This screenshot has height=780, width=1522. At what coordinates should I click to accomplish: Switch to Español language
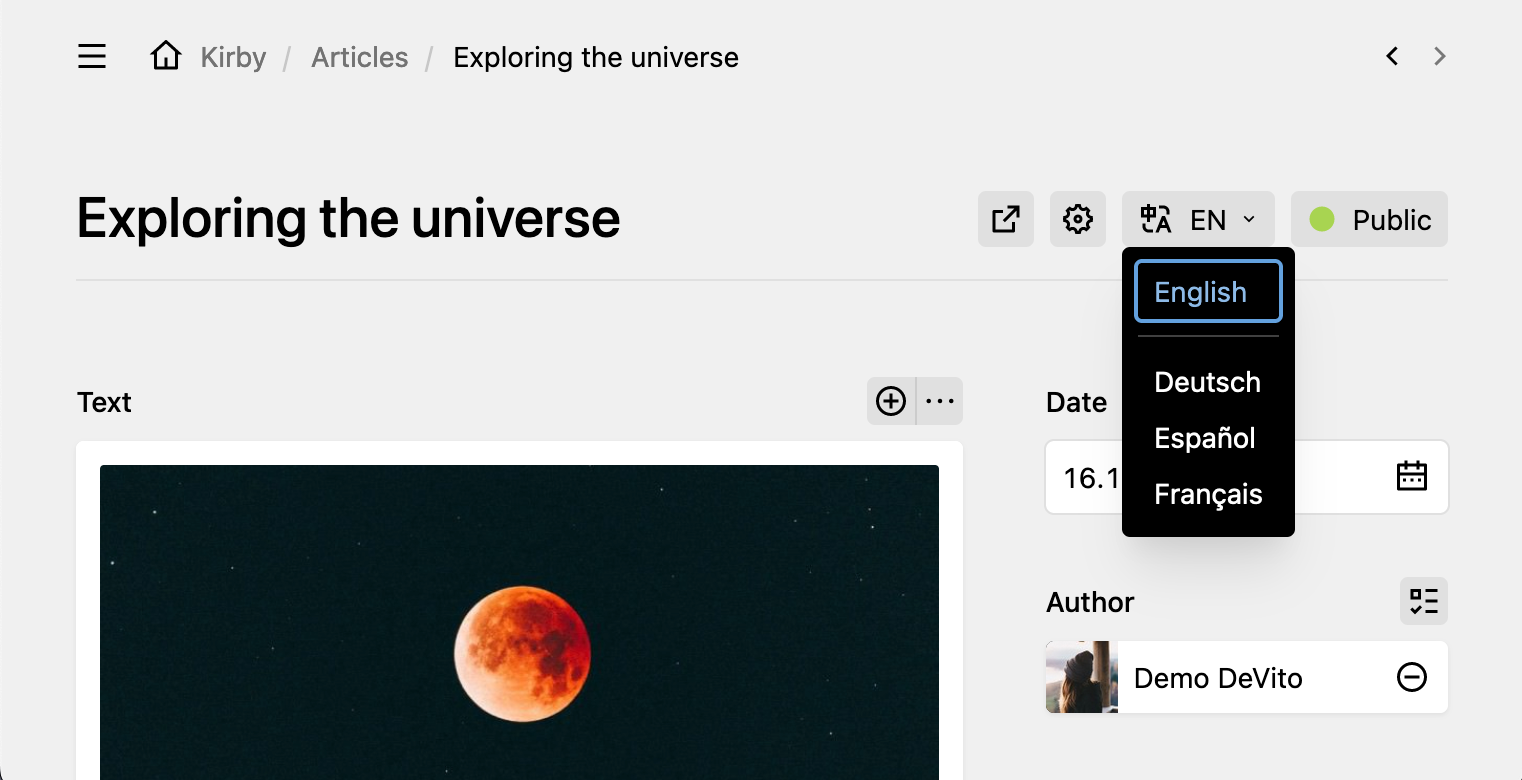tap(1208, 438)
